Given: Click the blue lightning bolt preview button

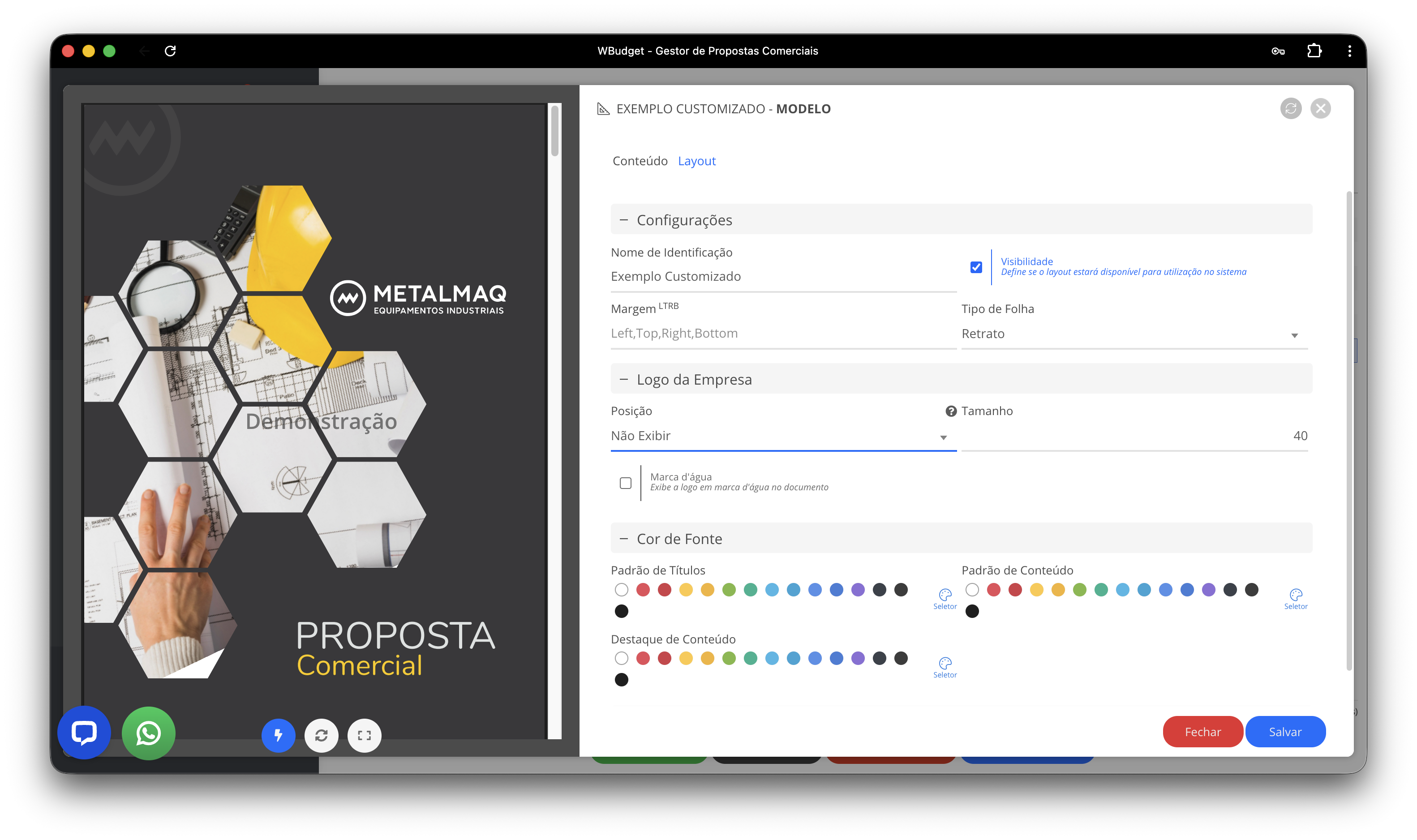Looking at the screenshot, I should [278, 735].
